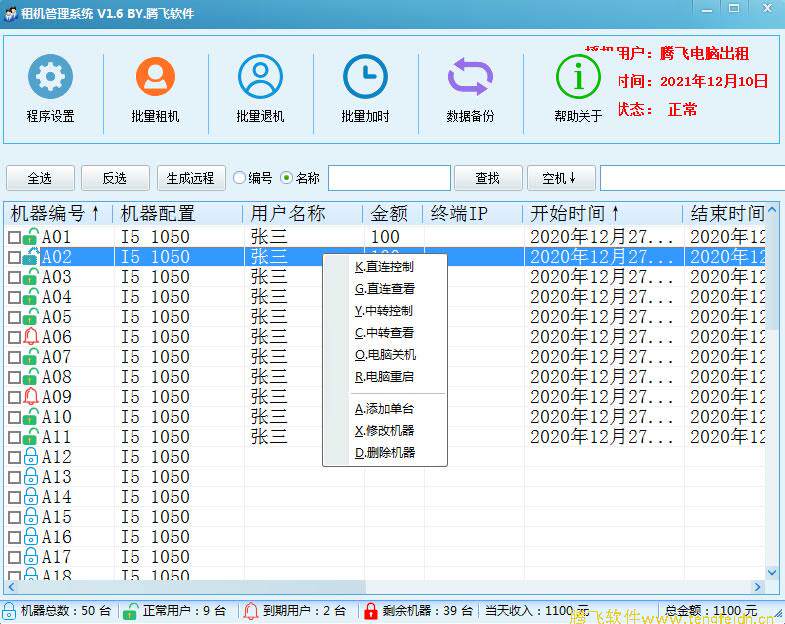Image resolution: width=785 pixels, height=624 pixels.
Task: Tick the checkbox for machine A12
Action: click(x=15, y=457)
